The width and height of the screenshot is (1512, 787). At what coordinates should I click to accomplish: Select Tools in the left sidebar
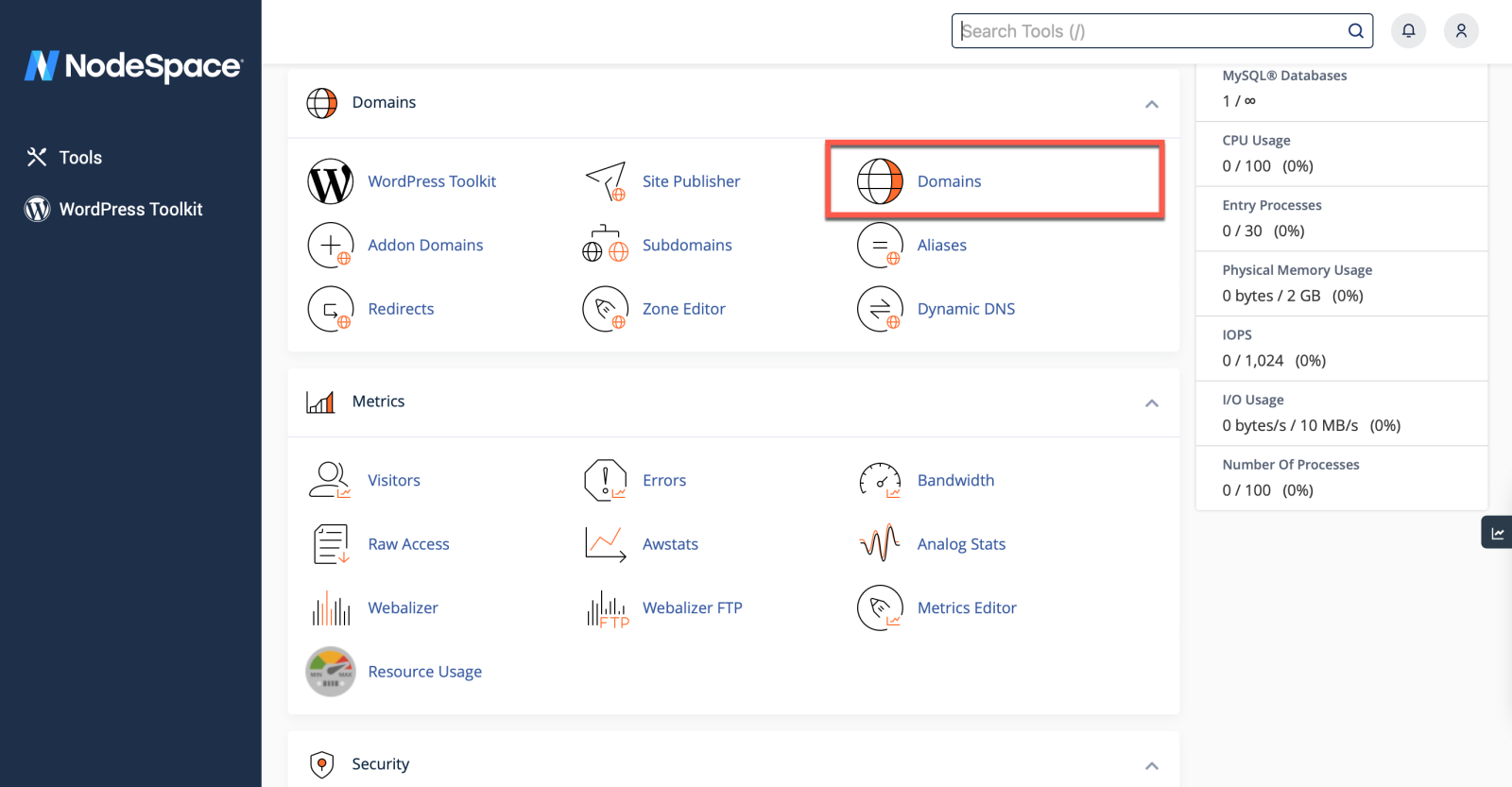[80, 158]
